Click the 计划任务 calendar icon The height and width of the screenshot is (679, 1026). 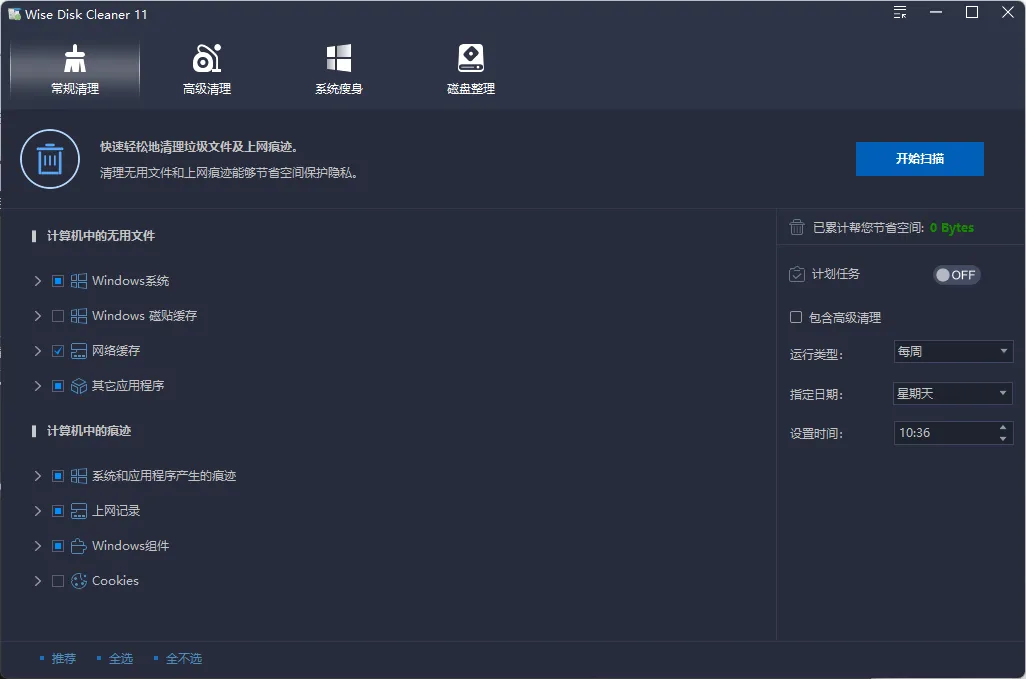pos(796,274)
